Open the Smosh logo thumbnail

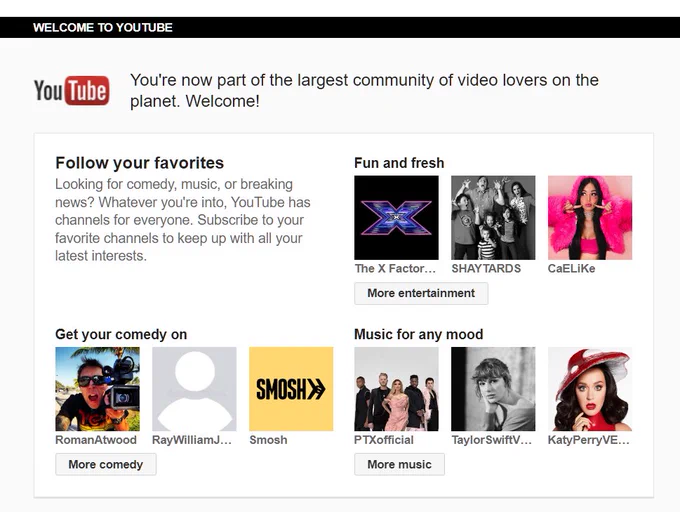pyautogui.click(x=291, y=389)
